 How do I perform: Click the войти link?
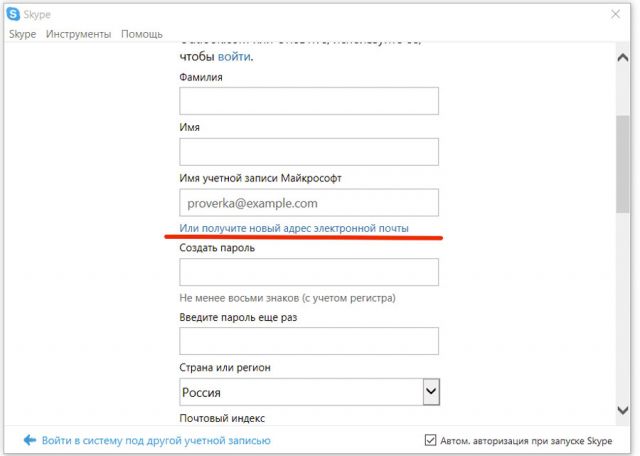click(x=234, y=56)
